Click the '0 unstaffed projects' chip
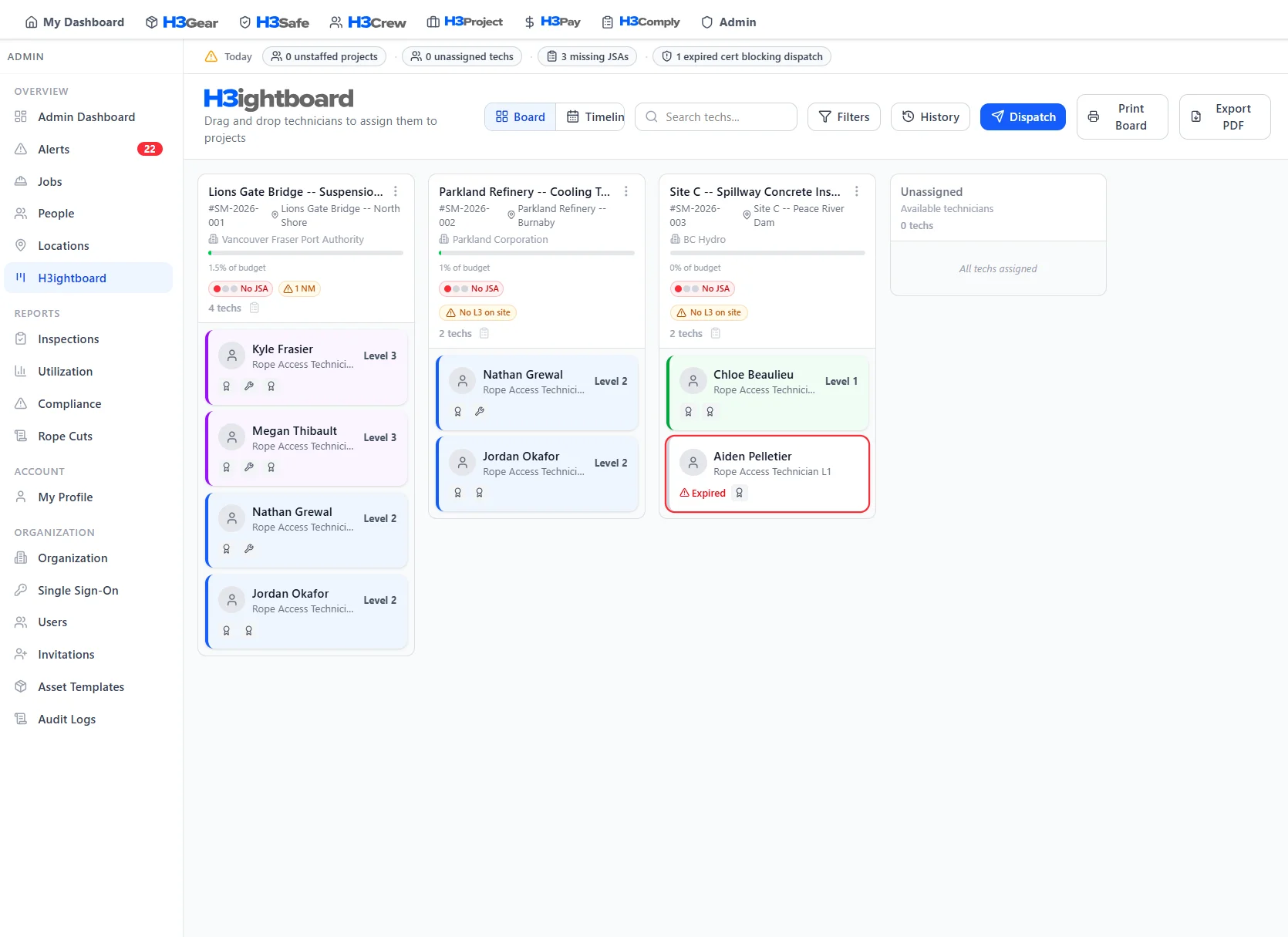 tap(325, 56)
